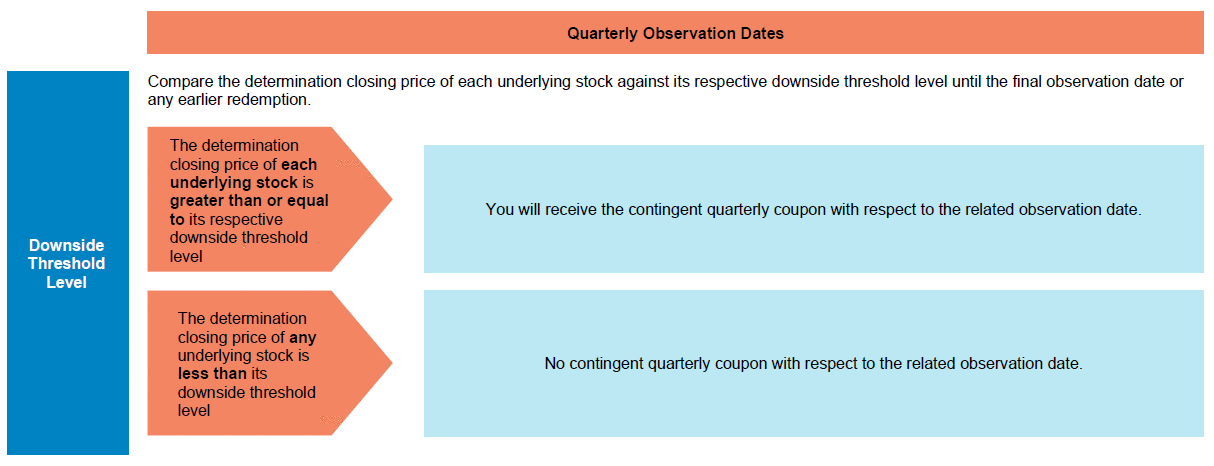1214x466 pixels.
Task: Select the No contingent quarterly coupon box
Action: pyautogui.click(x=813, y=363)
